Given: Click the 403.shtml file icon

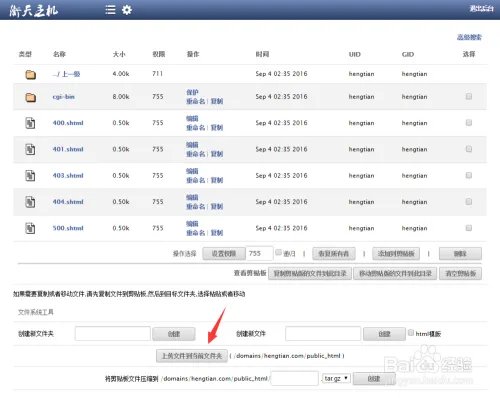Looking at the screenshot, I should [30, 176].
